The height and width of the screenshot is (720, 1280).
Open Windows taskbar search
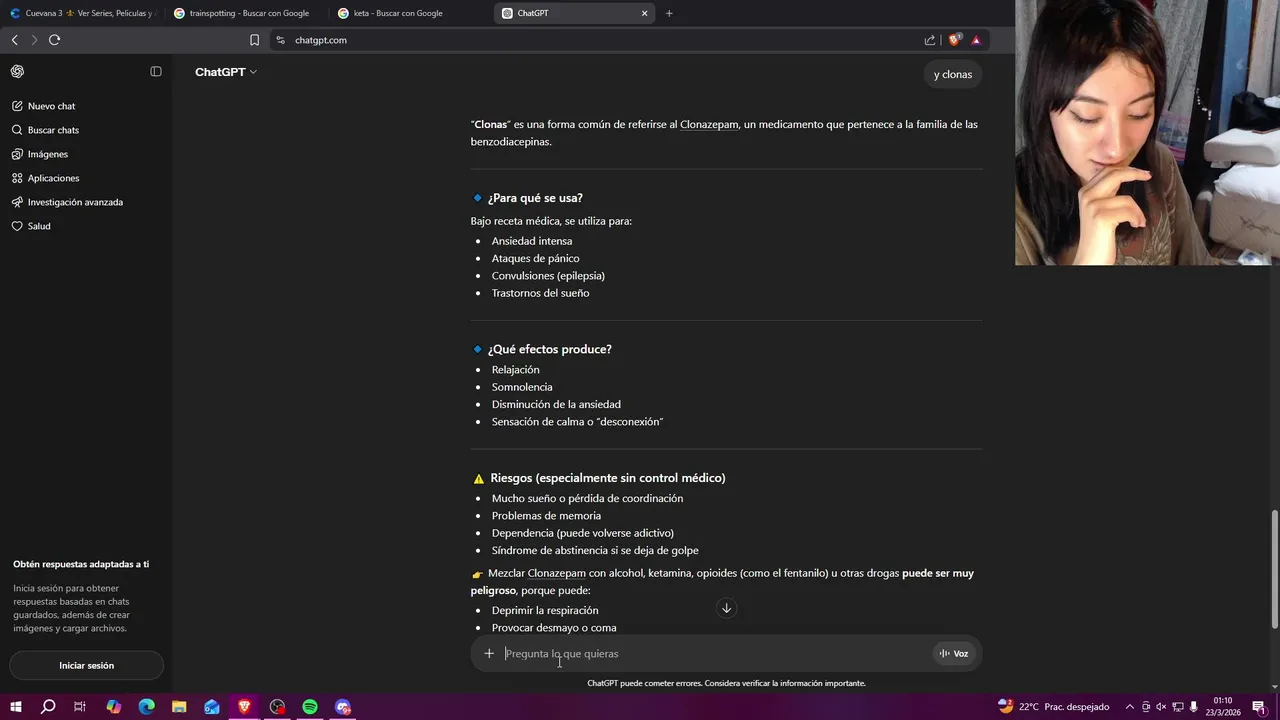(x=48, y=707)
